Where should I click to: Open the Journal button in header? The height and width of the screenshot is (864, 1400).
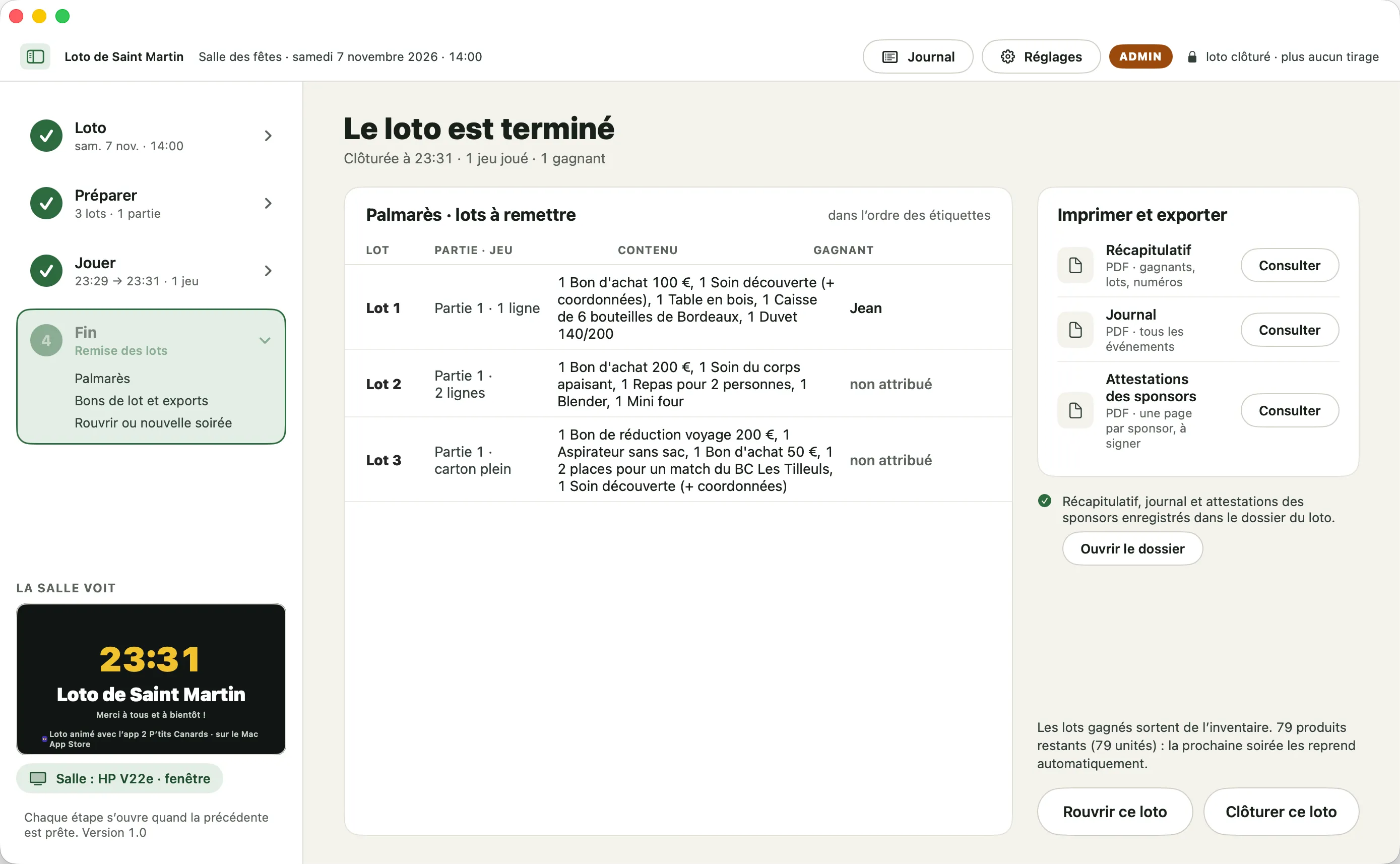pos(917,56)
